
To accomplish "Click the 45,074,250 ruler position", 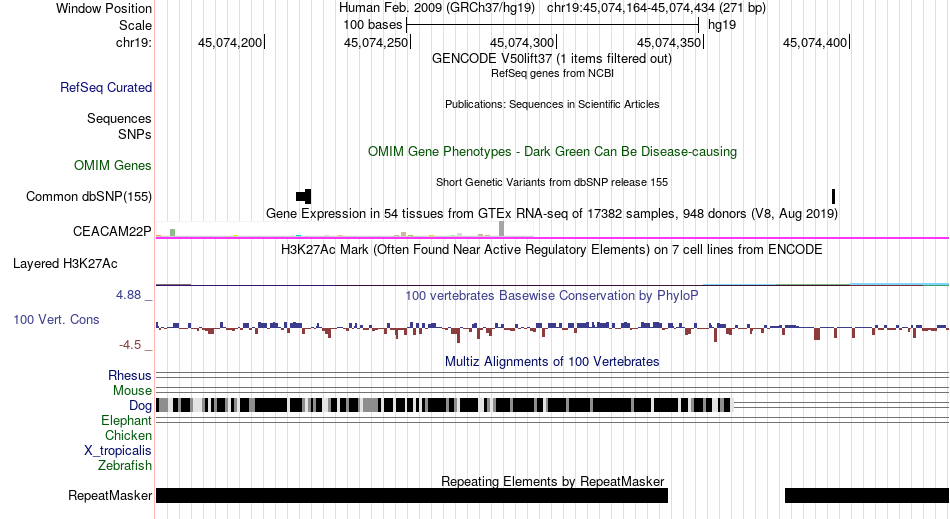I will click(x=376, y=42).
